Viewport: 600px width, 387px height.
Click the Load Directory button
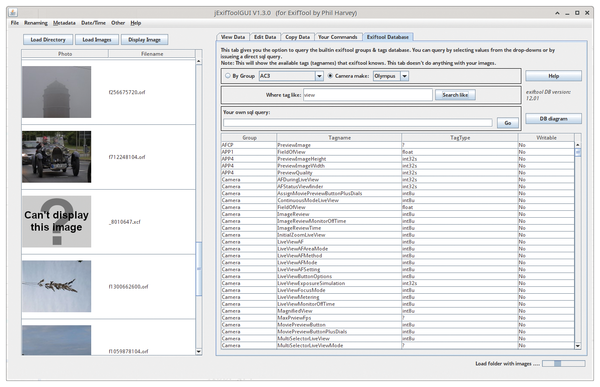pos(48,39)
